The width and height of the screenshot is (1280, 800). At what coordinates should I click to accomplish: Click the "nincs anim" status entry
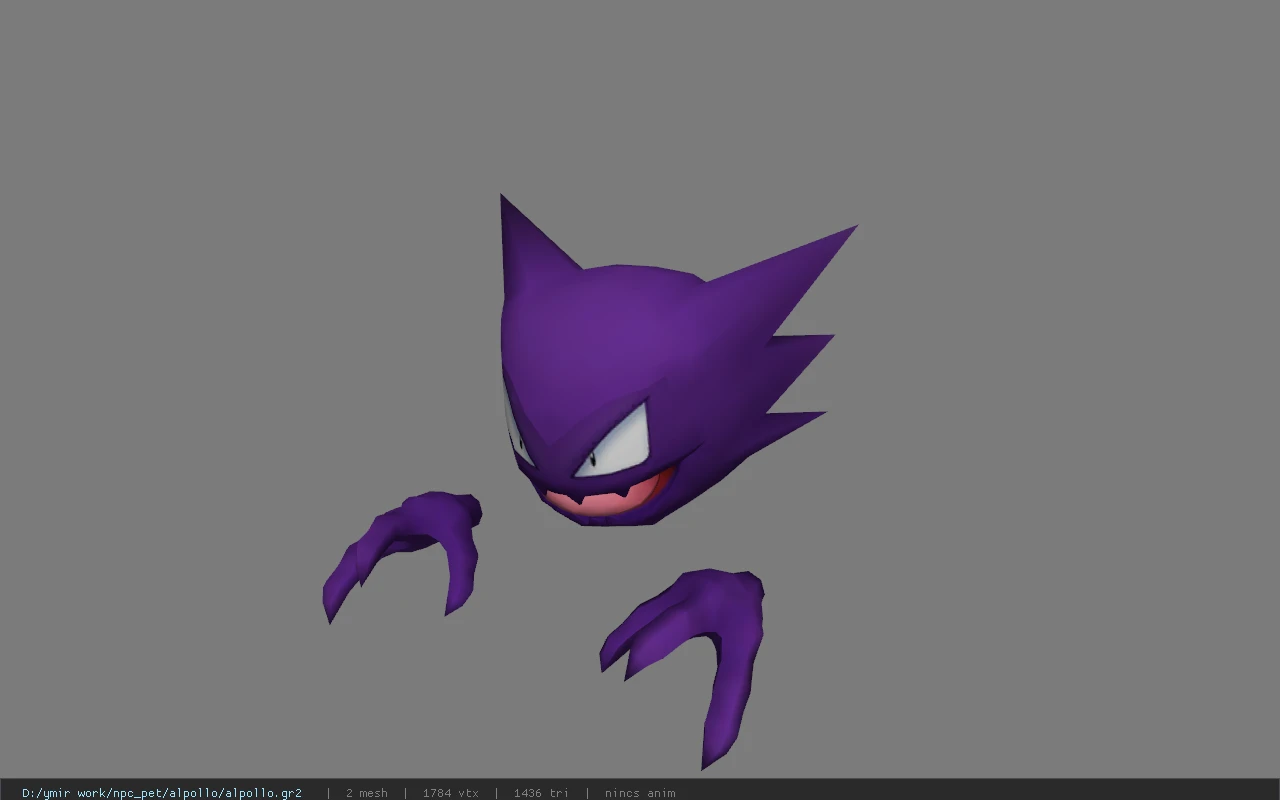tap(640, 793)
